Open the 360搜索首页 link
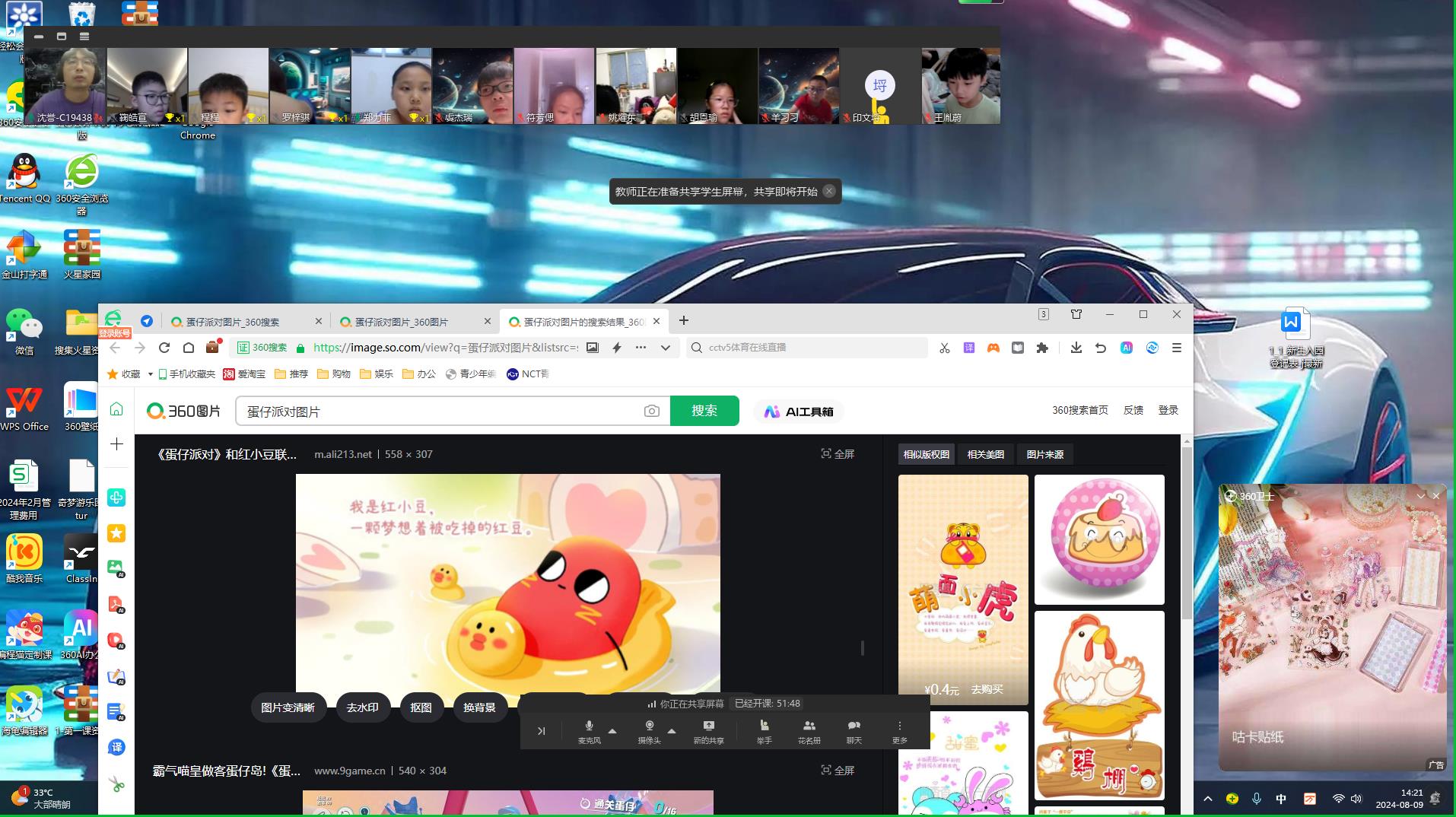The width and height of the screenshot is (1456, 817). click(1080, 410)
